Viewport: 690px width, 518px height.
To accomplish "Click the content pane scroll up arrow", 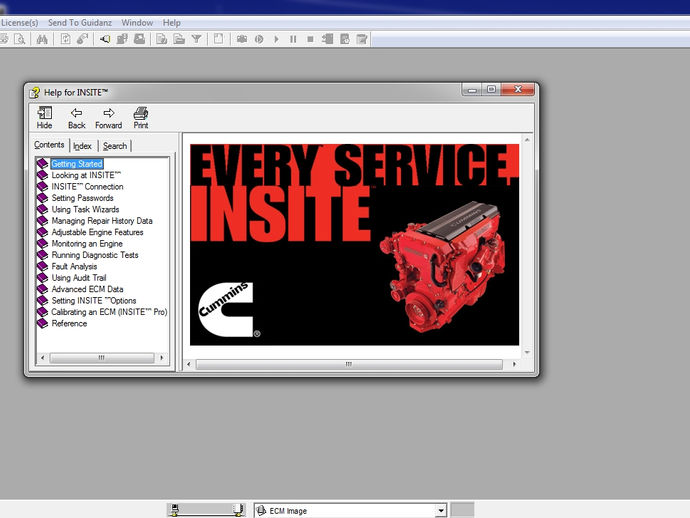I will point(527,140).
